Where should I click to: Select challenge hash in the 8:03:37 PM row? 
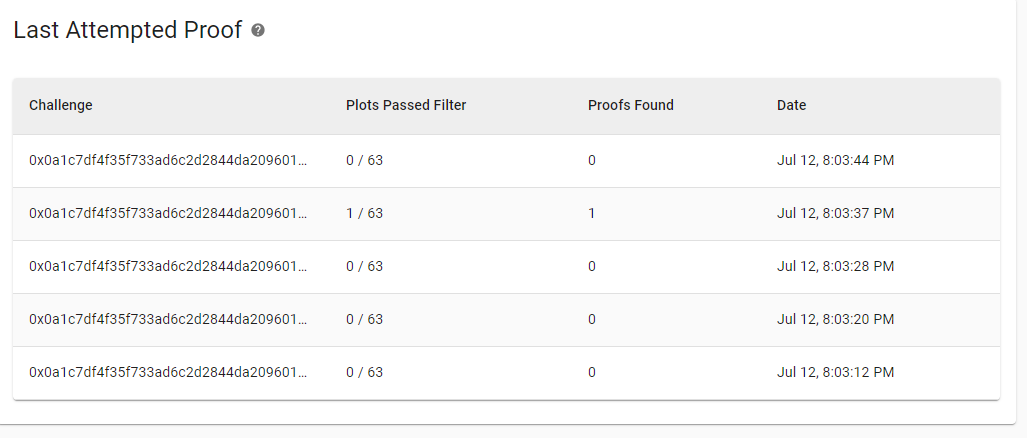coord(168,213)
